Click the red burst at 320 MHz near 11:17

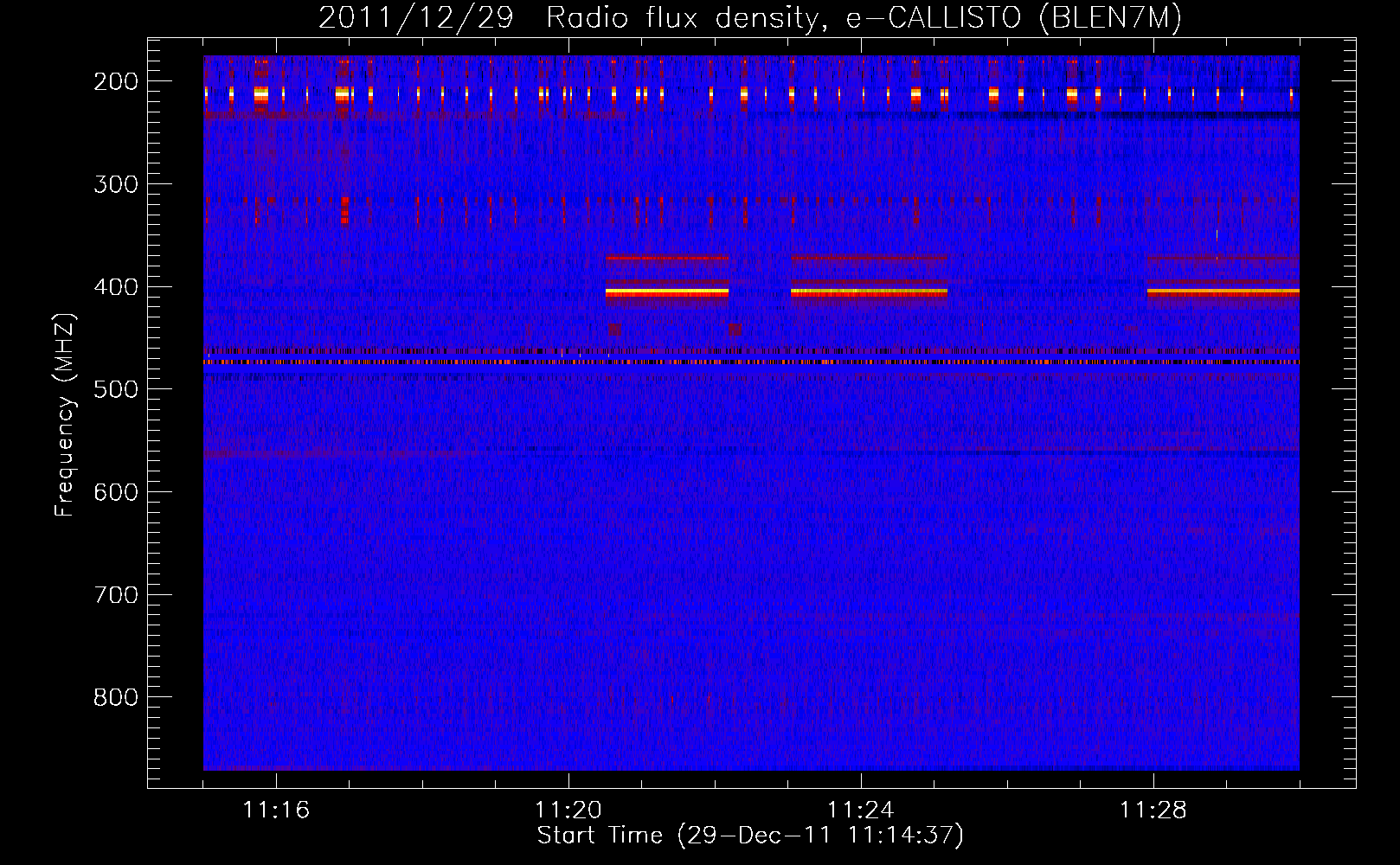(x=344, y=210)
